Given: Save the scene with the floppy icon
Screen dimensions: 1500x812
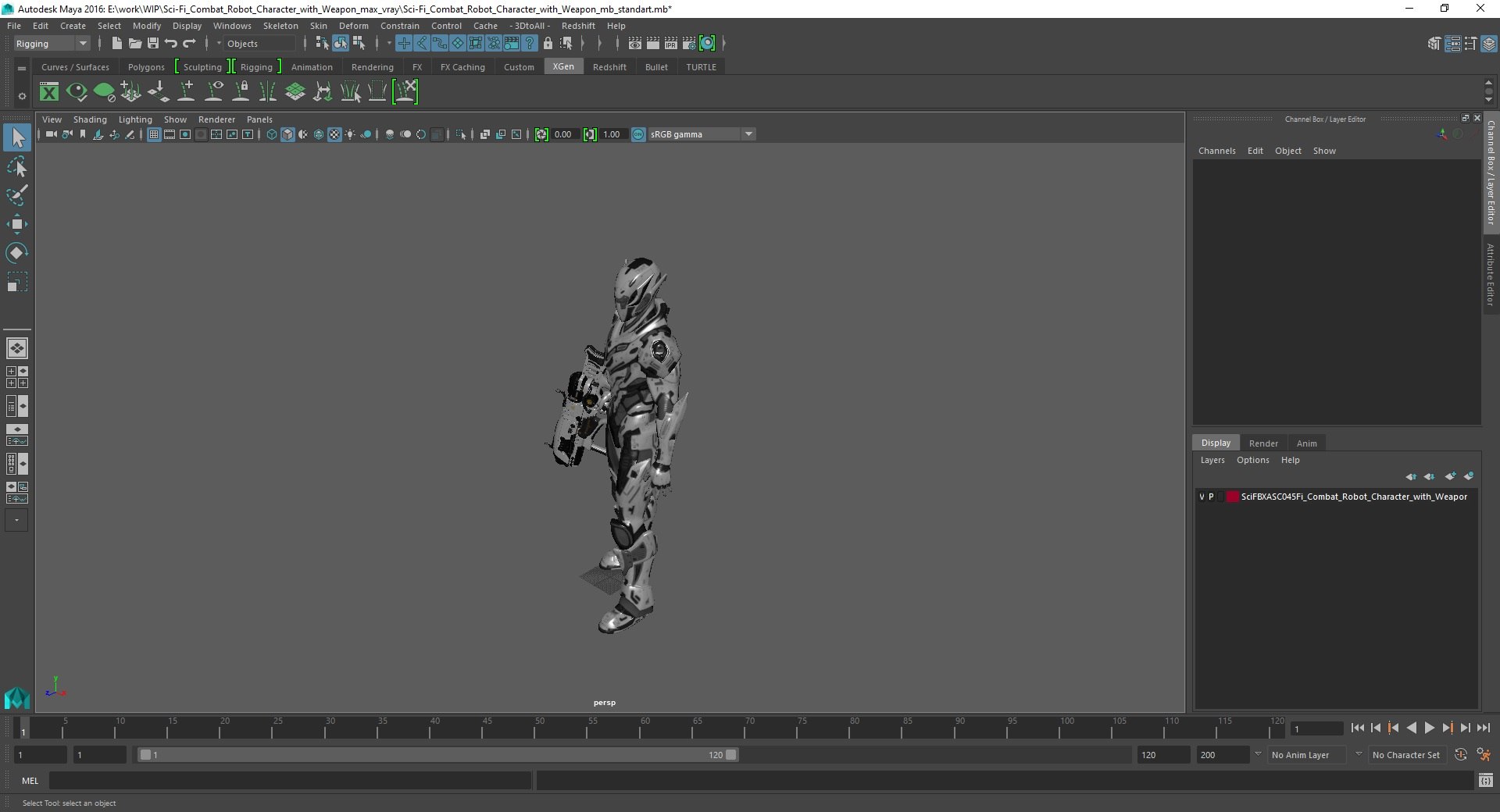Looking at the screenshot, I should coord(153,44).
